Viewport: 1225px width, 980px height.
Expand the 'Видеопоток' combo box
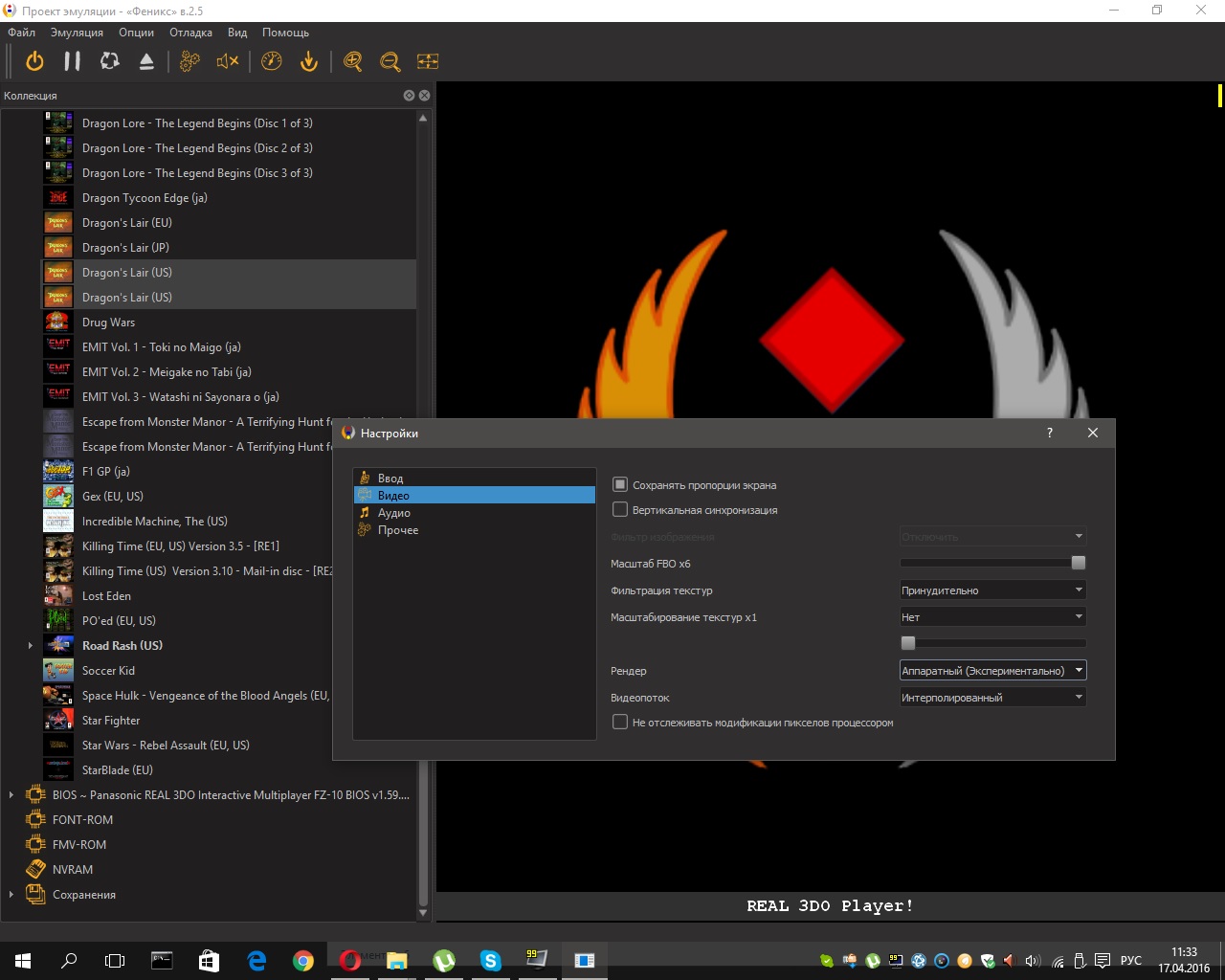[992, 698]
